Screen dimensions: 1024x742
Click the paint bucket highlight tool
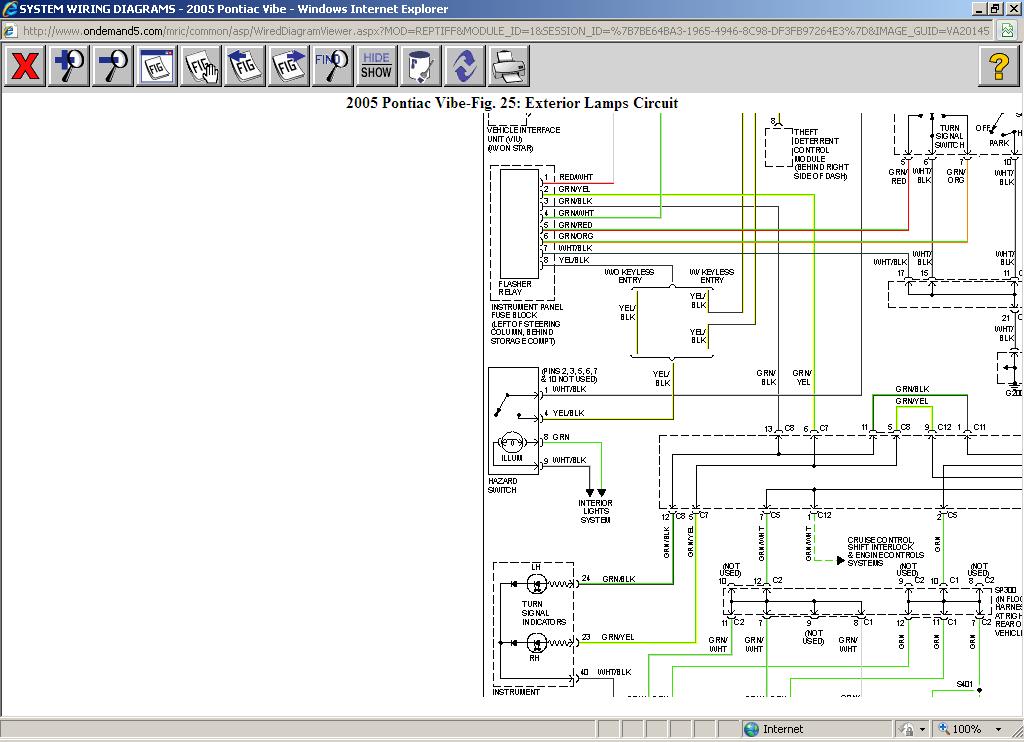[x=420, y=67]
